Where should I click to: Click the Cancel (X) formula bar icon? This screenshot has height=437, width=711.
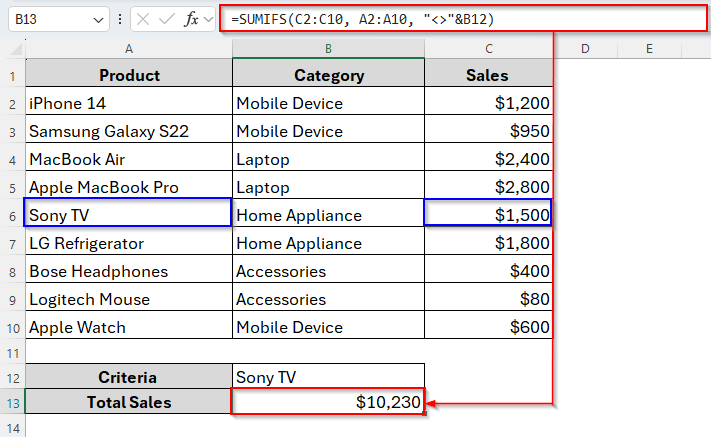[145, 19]
